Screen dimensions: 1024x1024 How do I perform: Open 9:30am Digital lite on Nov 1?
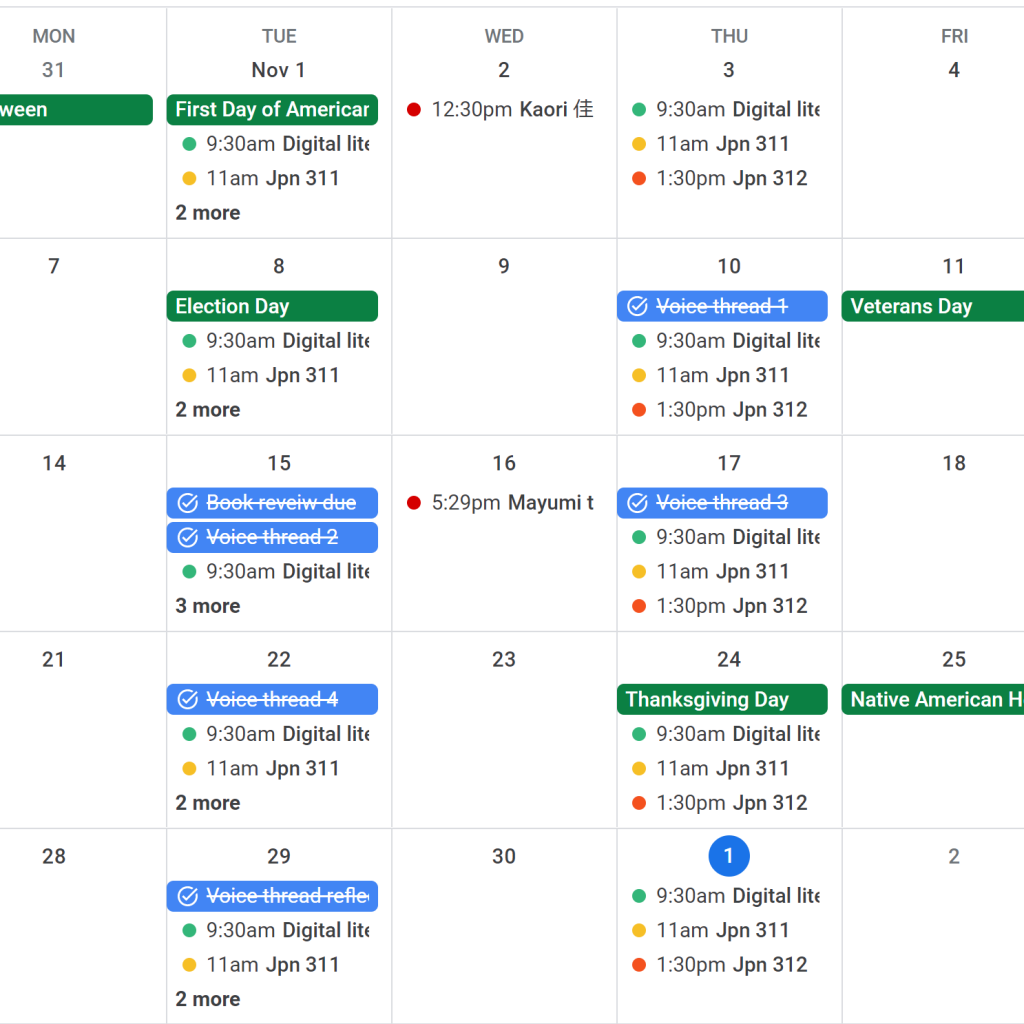pos(276,144)
